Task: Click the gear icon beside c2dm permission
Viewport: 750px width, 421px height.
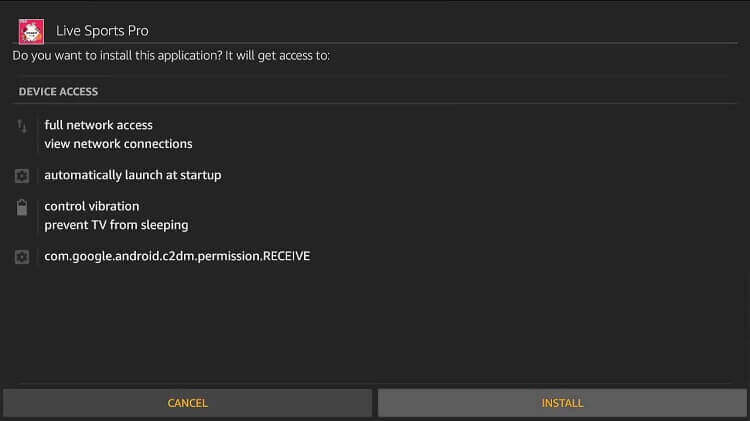Action: 22,257
